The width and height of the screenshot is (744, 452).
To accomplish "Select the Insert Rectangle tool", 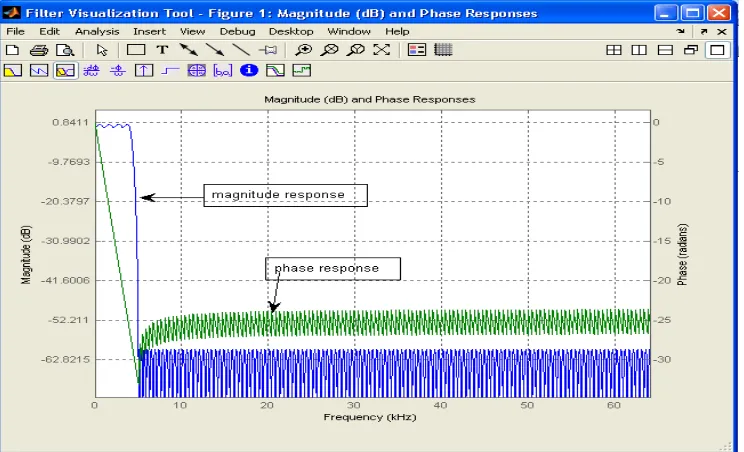I will pos(136,50).
